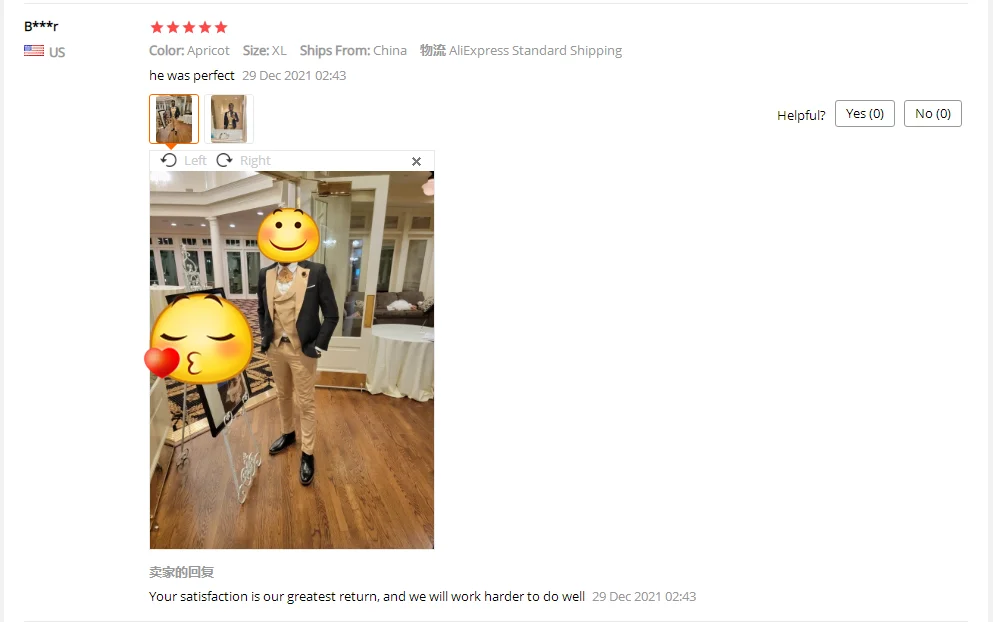Click the rotate Left icon
This screenshot has height=622, width=993.
(168, 160)
